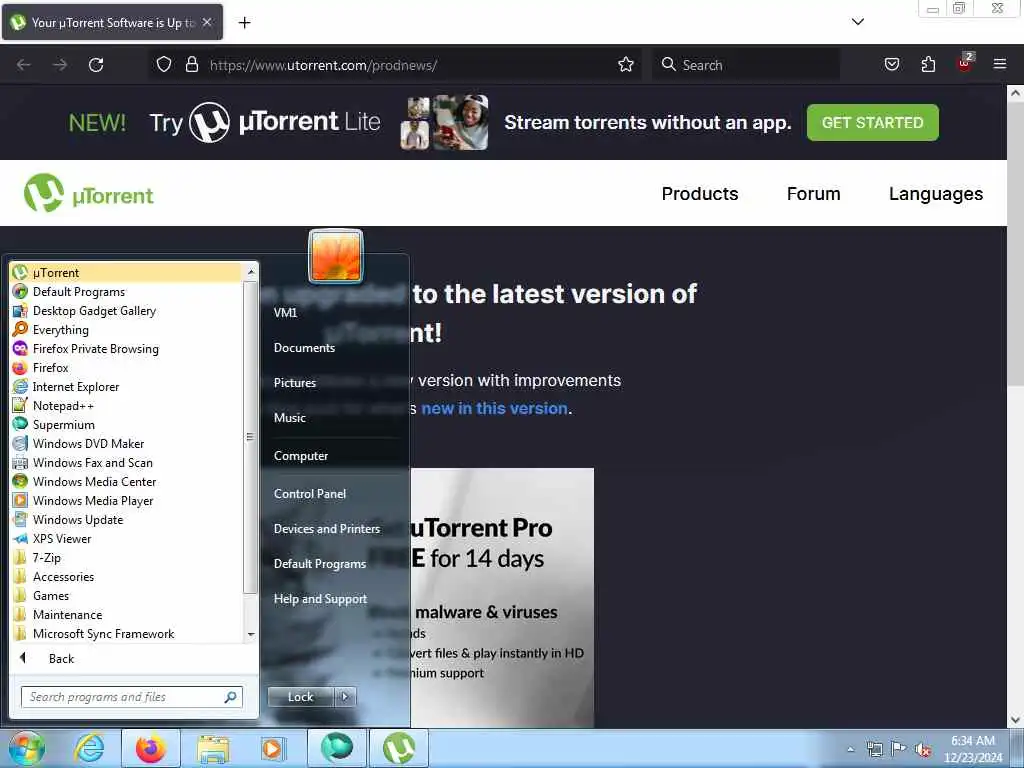
Task: Open the shutdown options arrow beside Lock
Action: 345,697
